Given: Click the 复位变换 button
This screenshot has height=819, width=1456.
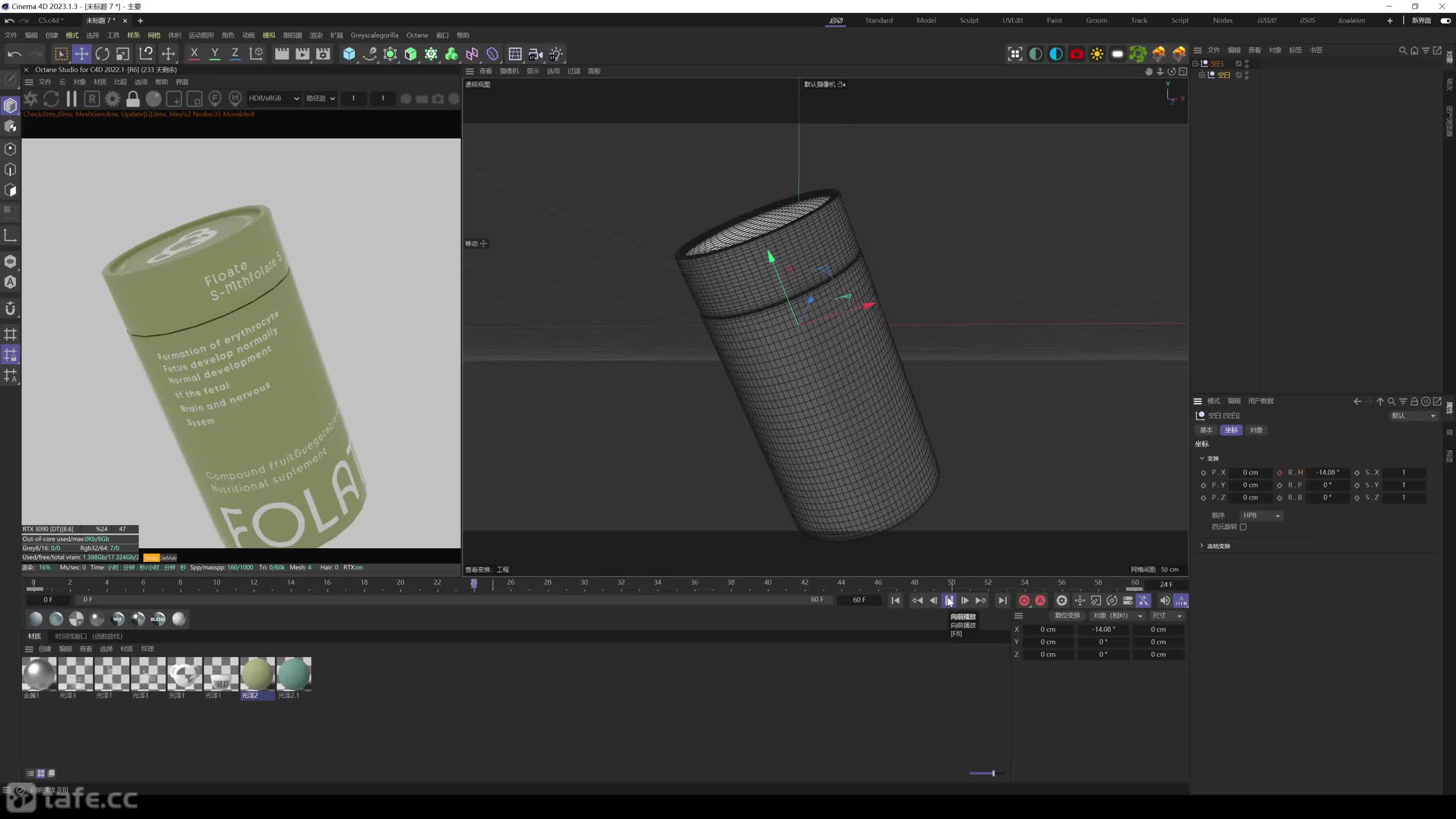Looking at the screenshot, I should [1067, 615].
